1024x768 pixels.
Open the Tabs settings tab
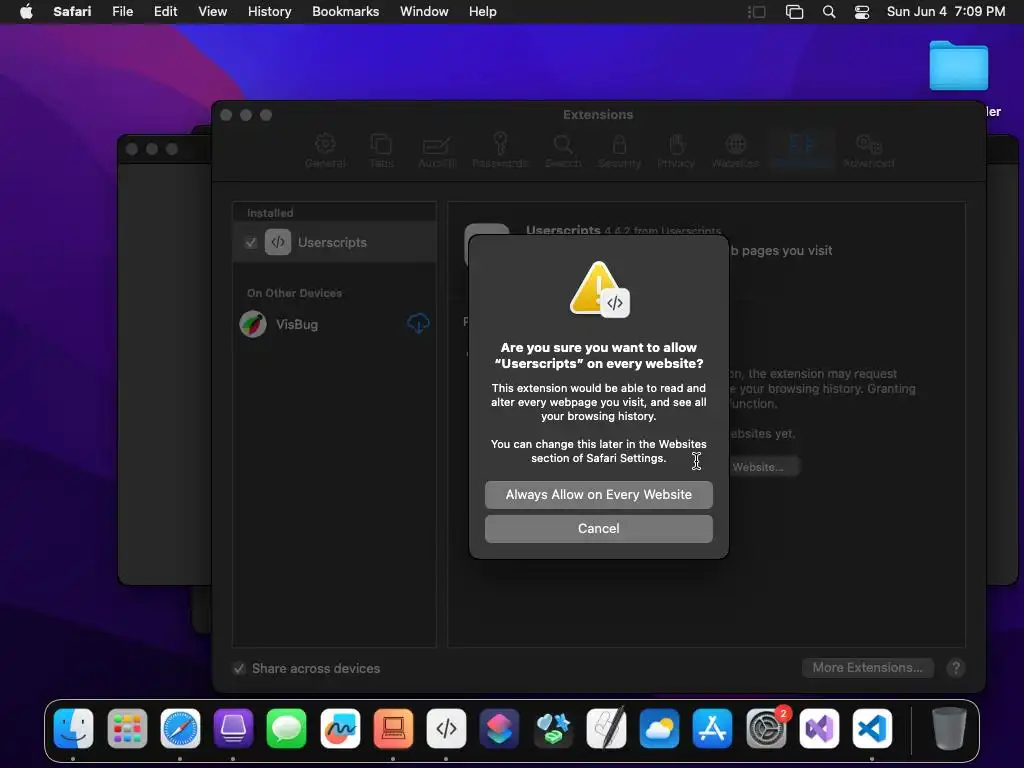(381, 151)
